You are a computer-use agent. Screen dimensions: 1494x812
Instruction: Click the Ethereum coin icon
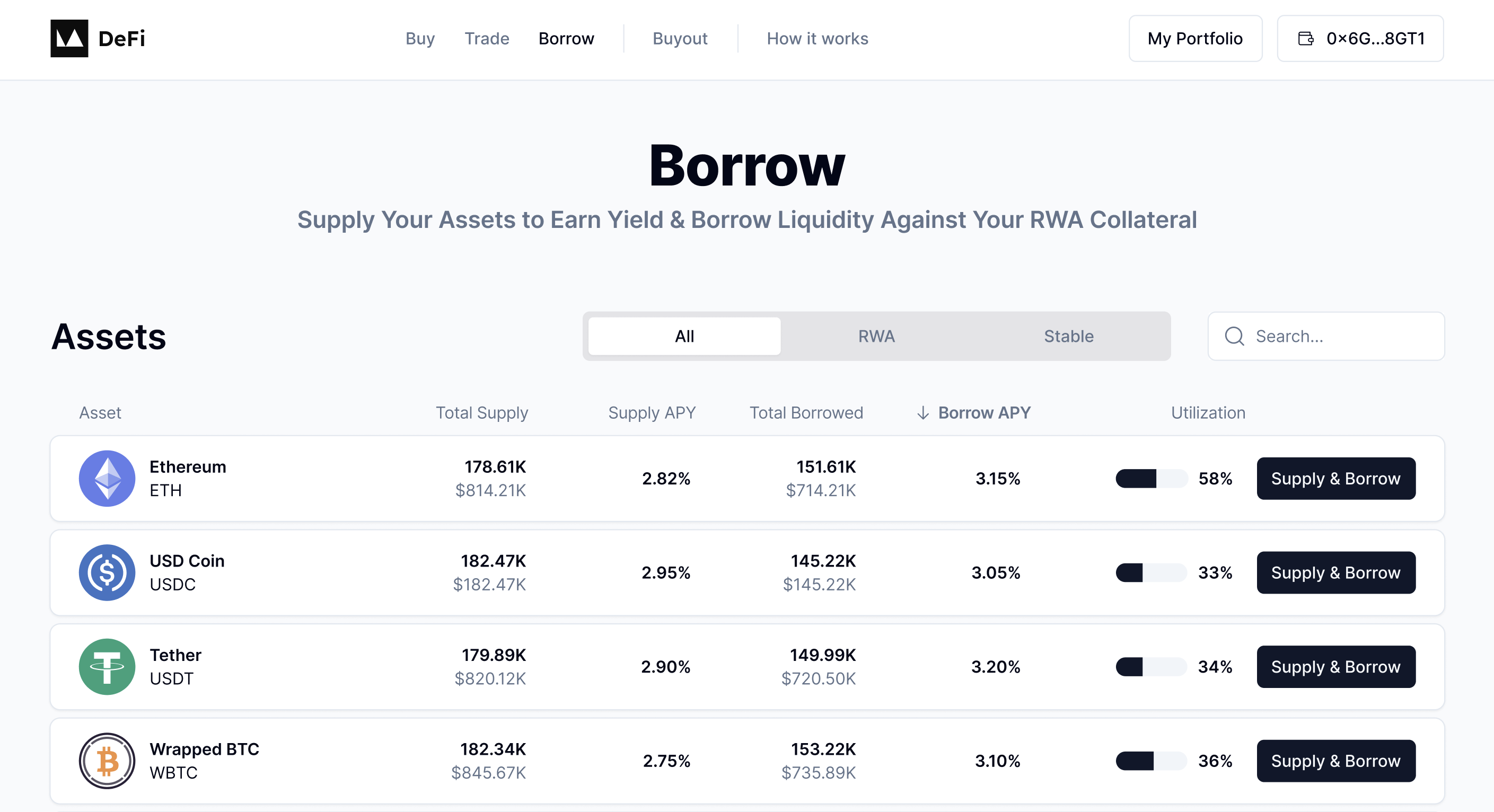pos(107,479)
